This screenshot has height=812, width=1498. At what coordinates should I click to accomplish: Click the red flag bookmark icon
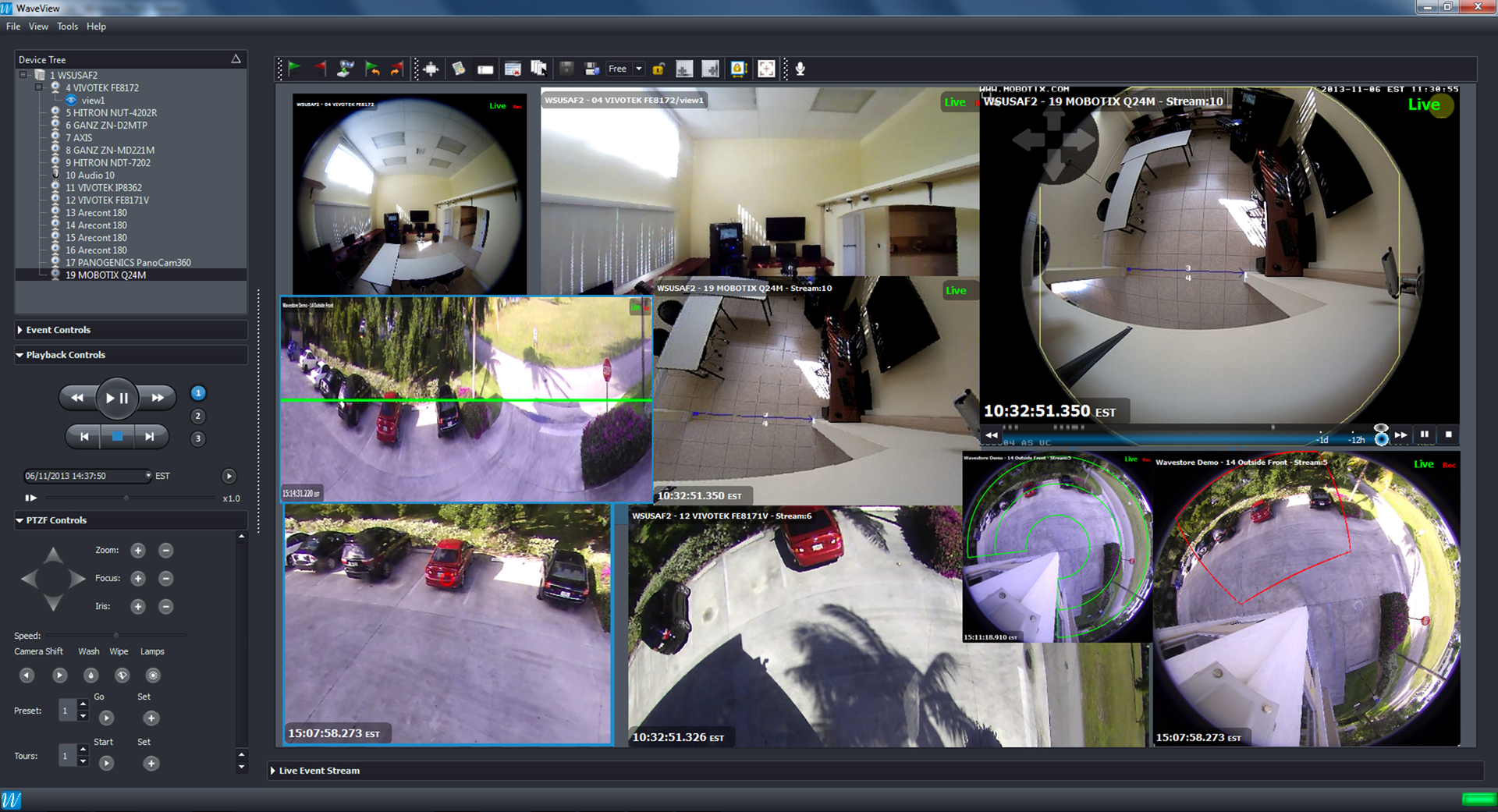[319, 69]
